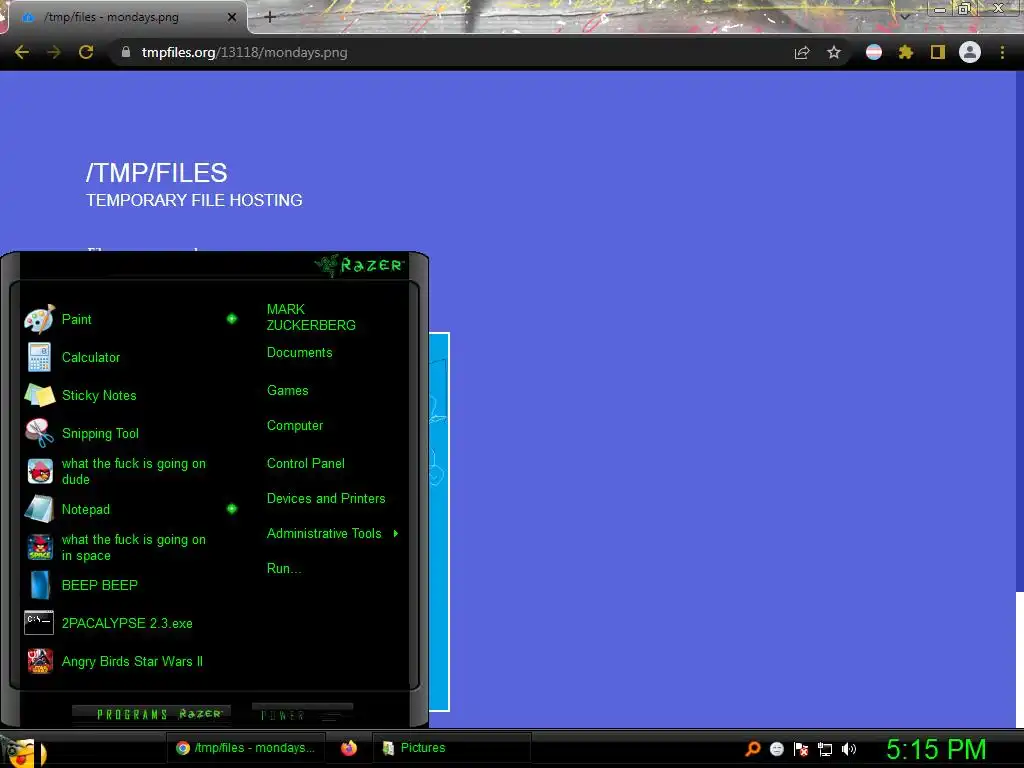Switch to the Chrome /tmp/files taskbar button
This screenshot has width=1024, height=768.
click(x=246, y=748)
